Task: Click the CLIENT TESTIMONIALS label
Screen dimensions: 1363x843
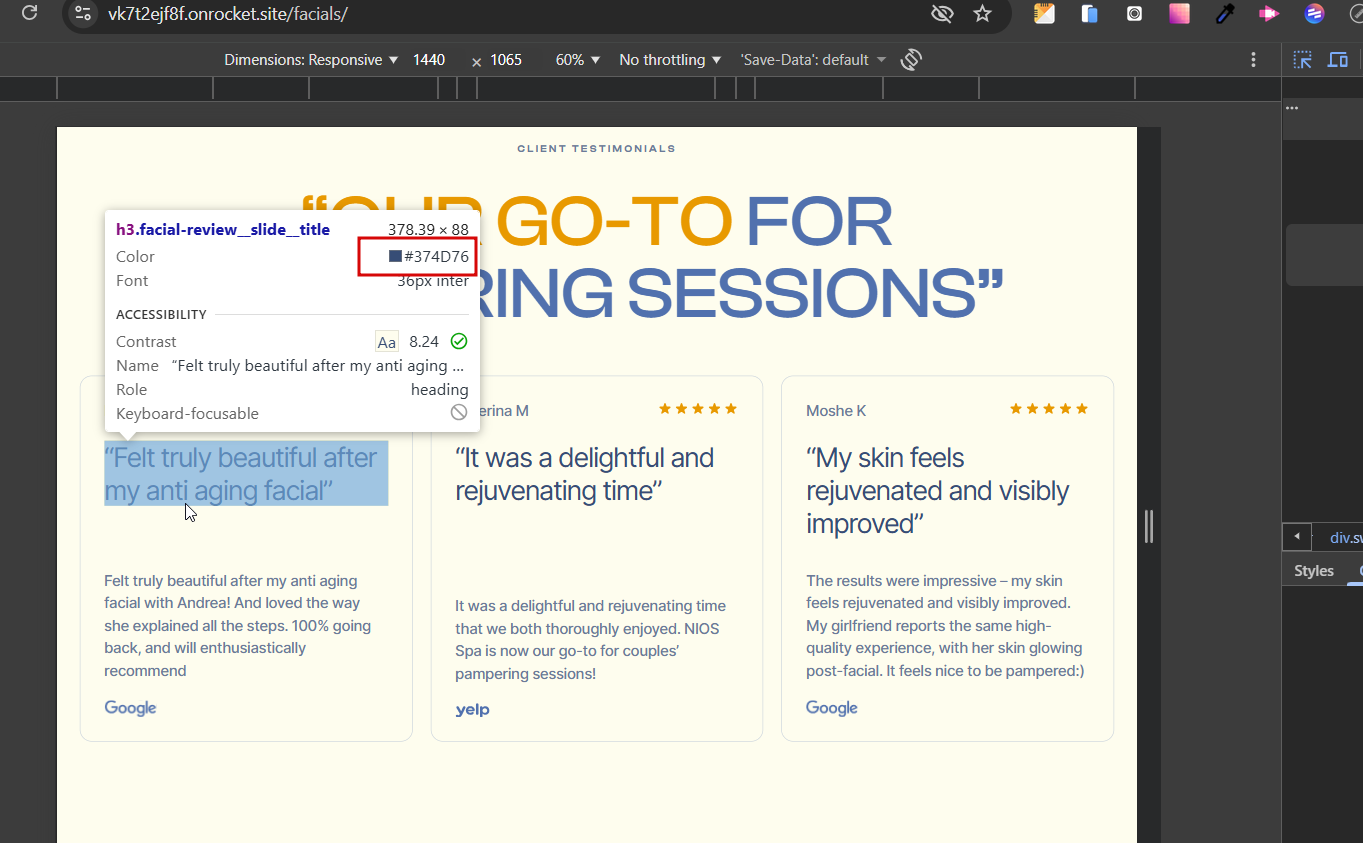Action: point(596,149)
